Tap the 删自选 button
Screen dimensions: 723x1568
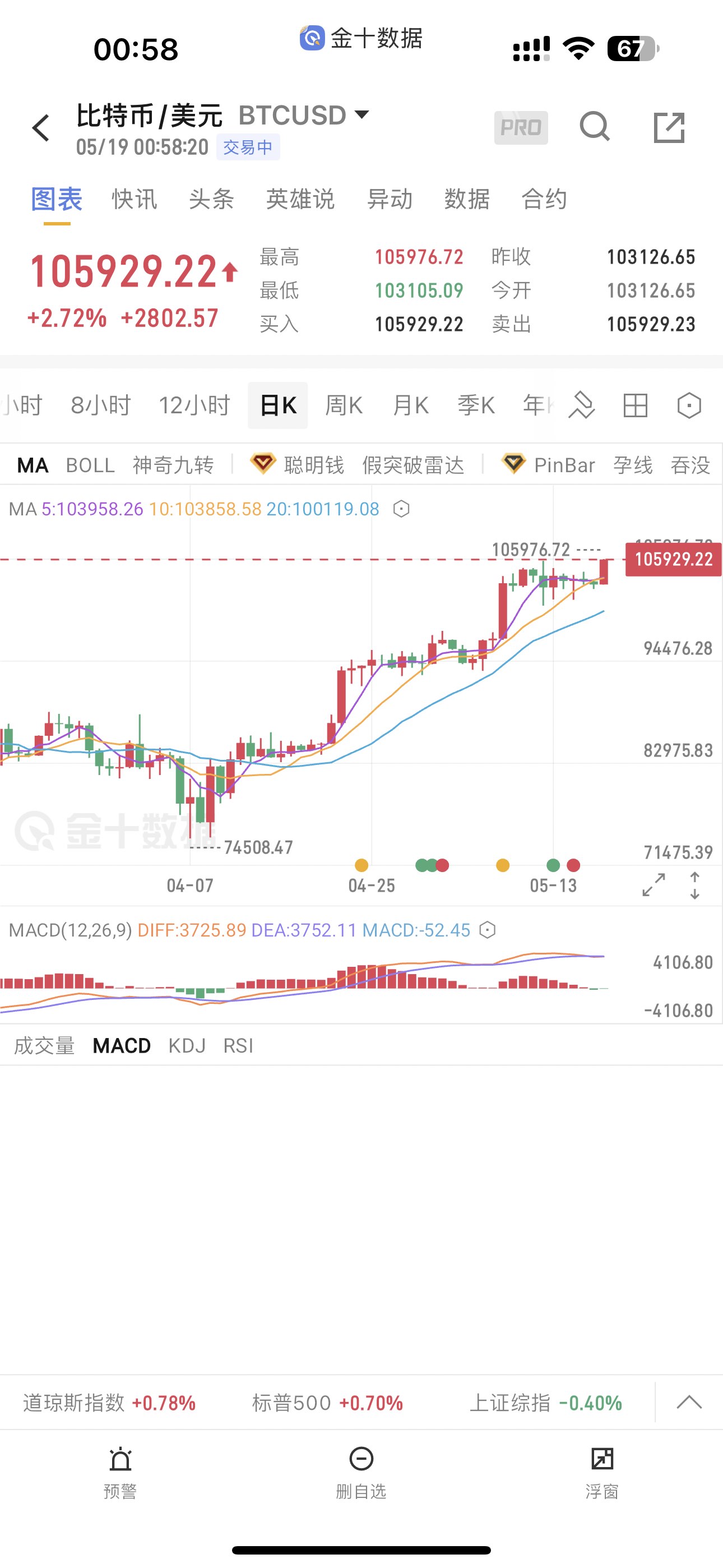click(361, 1473)
